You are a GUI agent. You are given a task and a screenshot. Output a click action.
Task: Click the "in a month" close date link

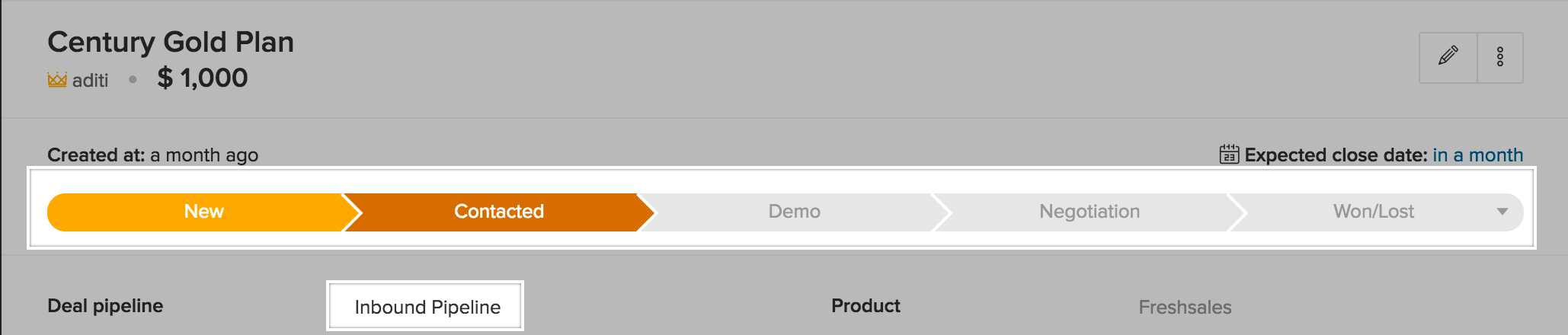click(1477, 155)
